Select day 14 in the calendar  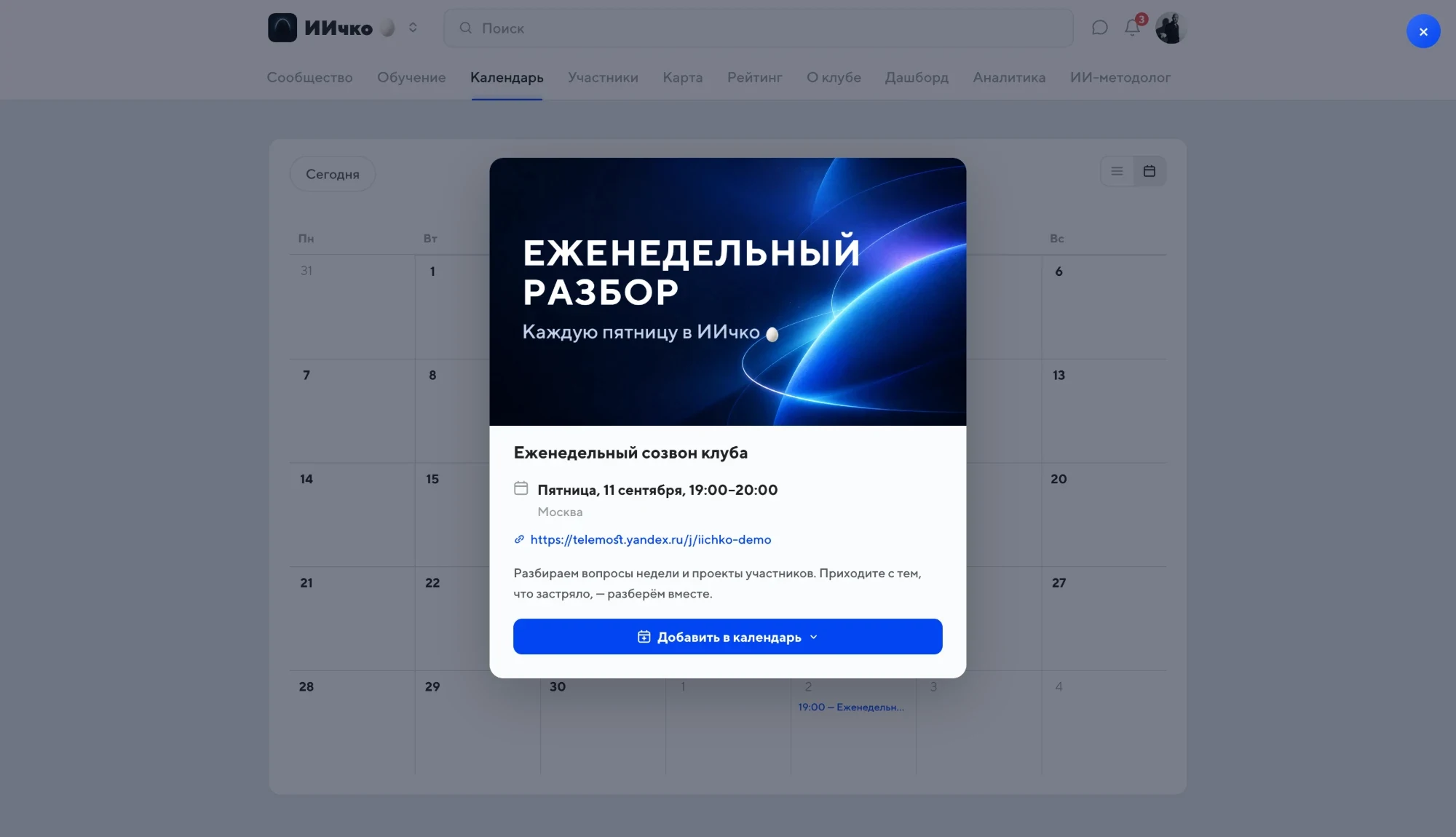pyautogui.click(x=306, y=479)
